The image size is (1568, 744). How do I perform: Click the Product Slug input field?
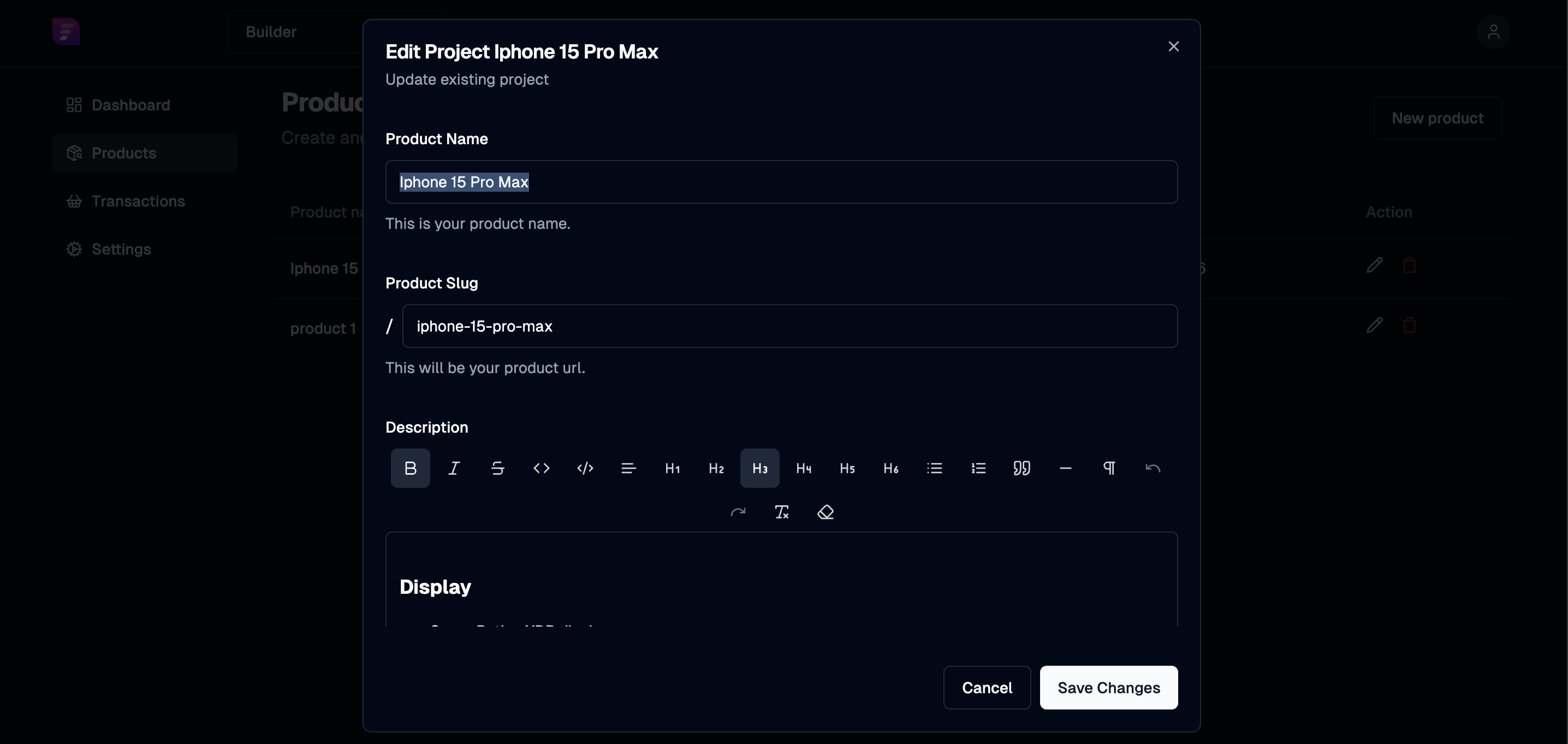790,326
